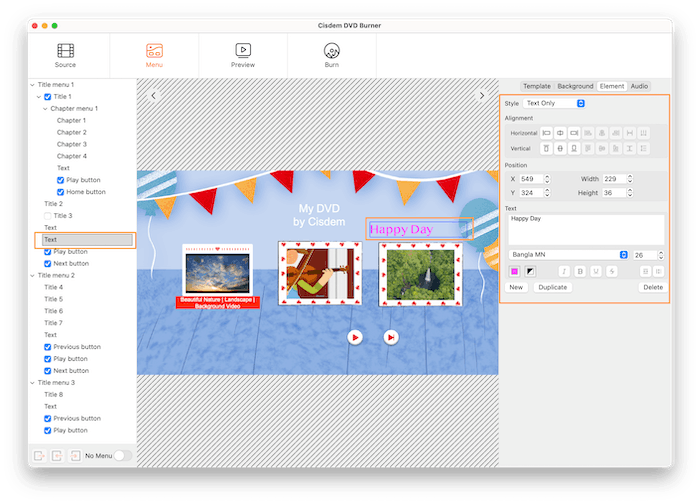Open the Style dropdown showing Text Only
Image resolution: width=700 pixels, height=504 pixels.
pos(555,103)
